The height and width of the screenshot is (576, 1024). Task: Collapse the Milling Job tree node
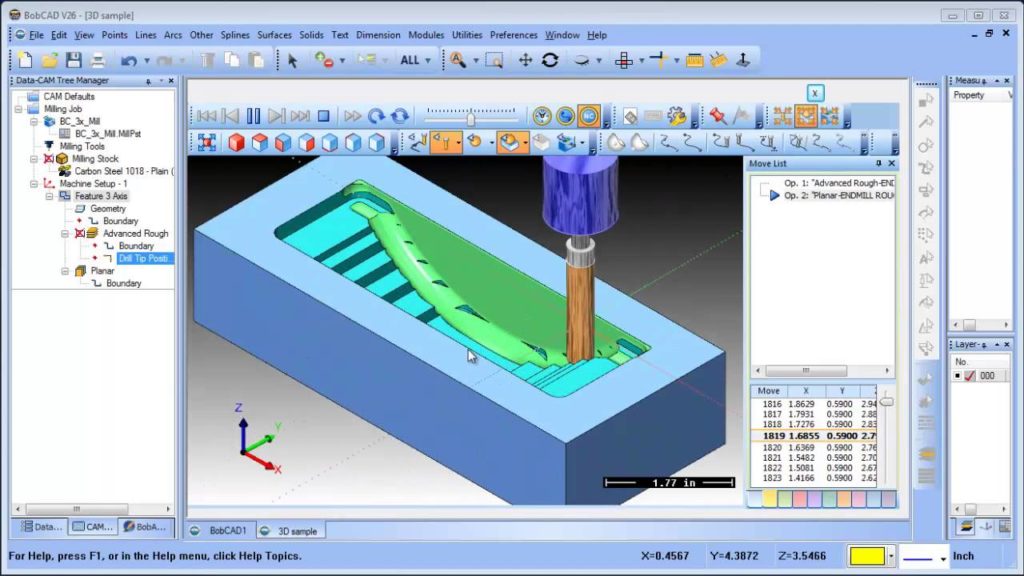coord(18,109)
